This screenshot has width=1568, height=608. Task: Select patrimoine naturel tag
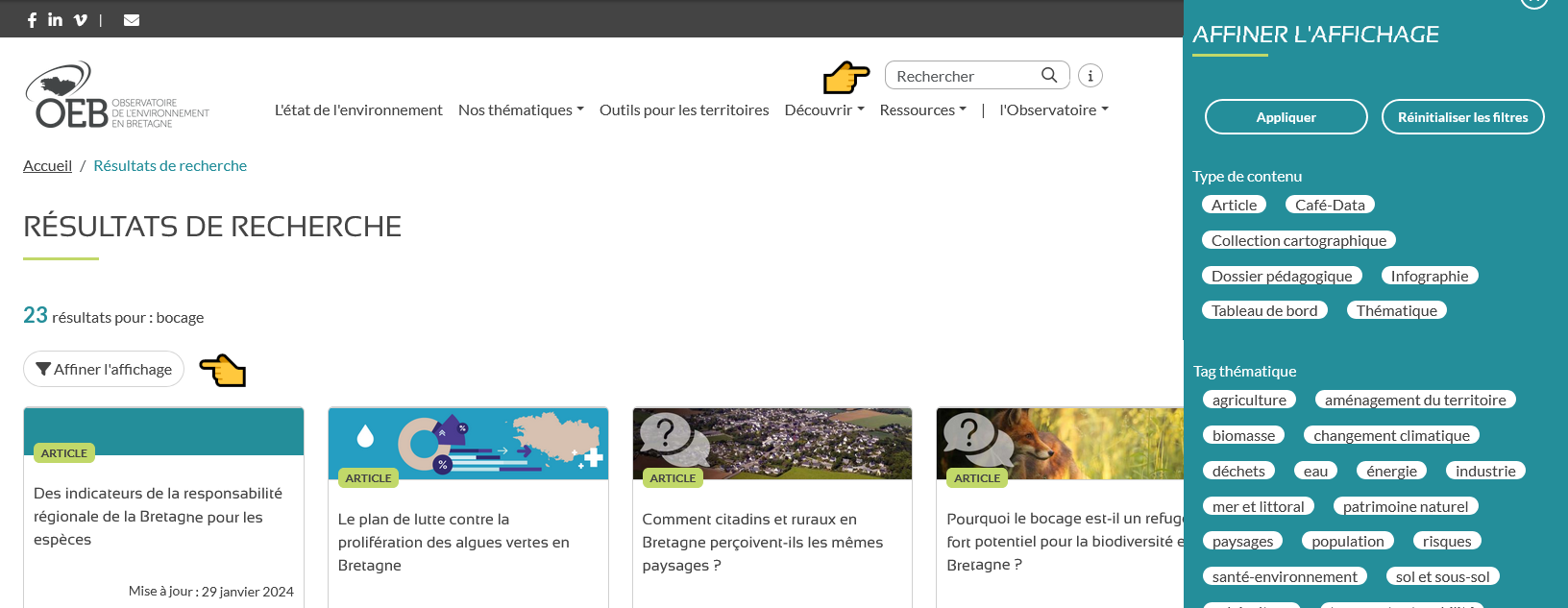pyautogui.click(x=1406, y=506)
